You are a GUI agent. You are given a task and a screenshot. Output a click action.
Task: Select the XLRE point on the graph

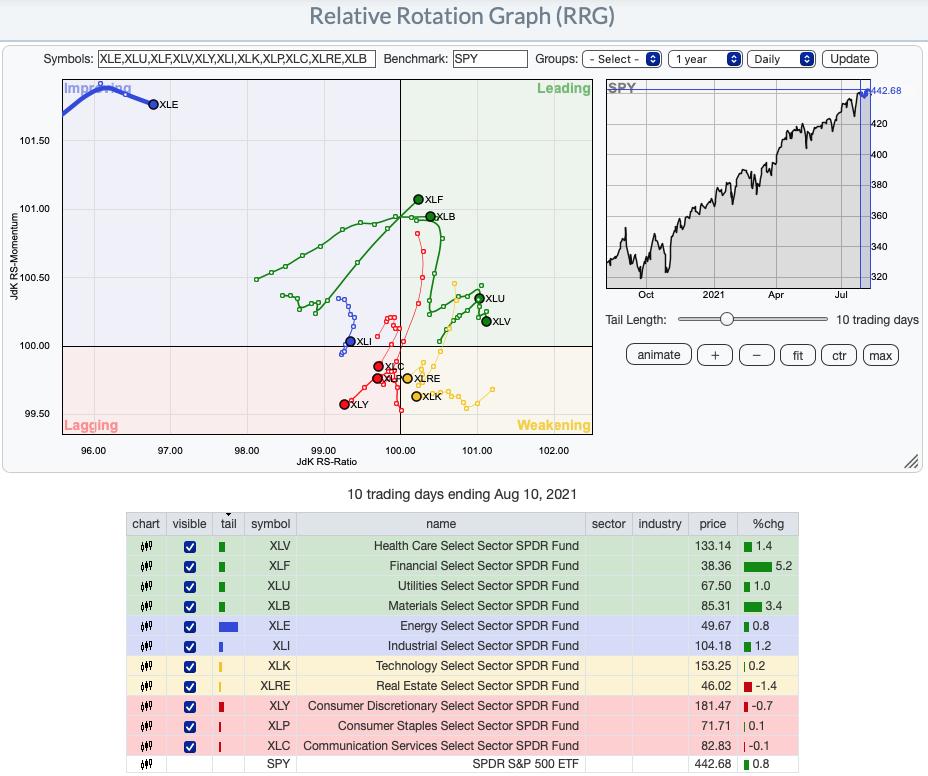(x=407, y=378)
